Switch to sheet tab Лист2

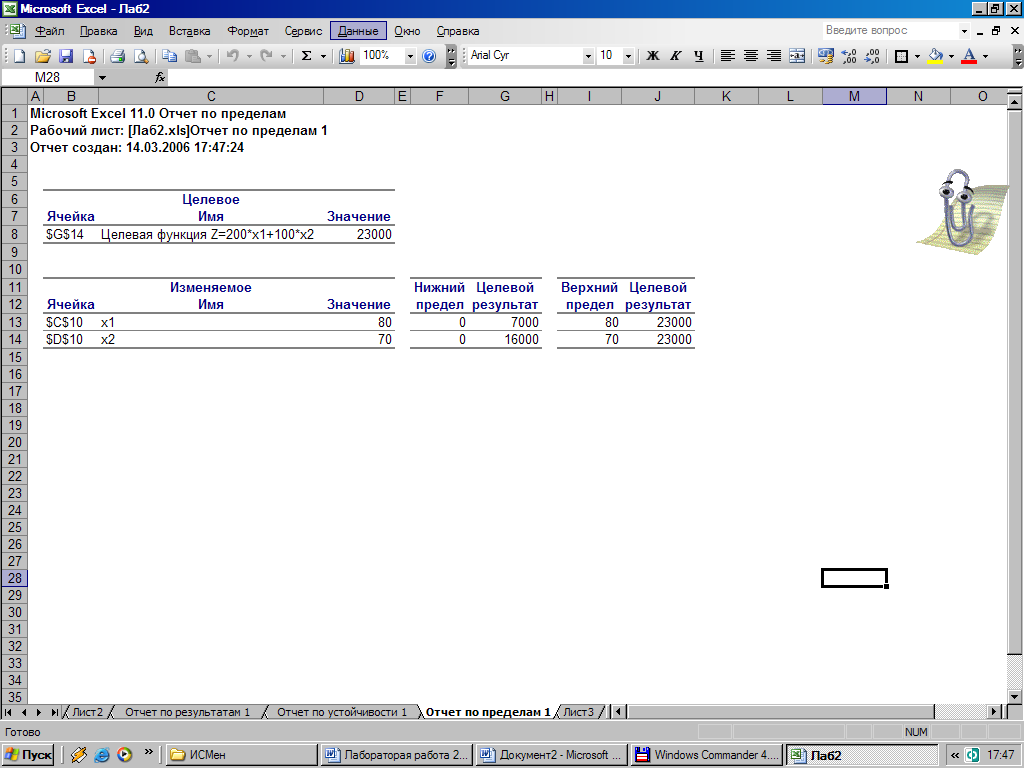88,712
